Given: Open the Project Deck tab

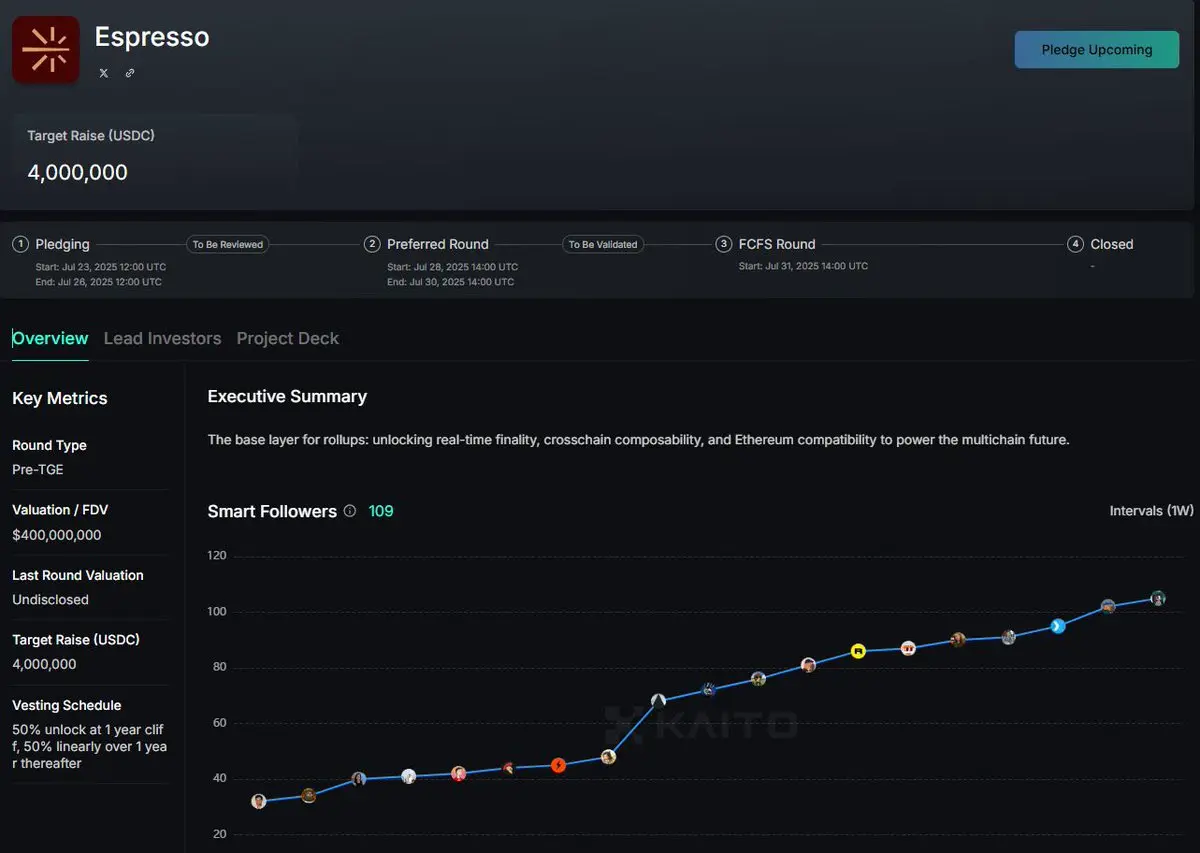Looking at the screenshot, I should [288, 338].
